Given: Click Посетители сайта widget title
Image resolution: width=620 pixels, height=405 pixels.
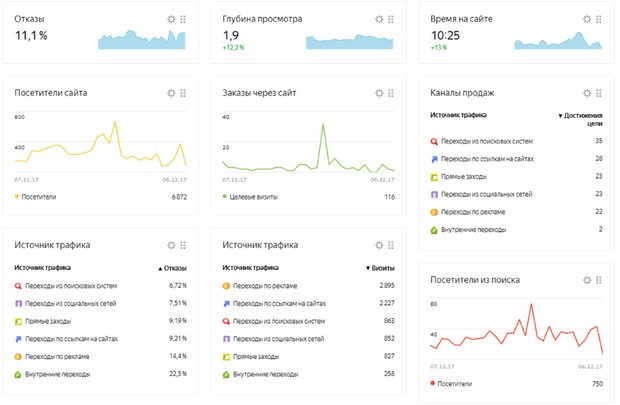Looking at the screenshot, I should [51, 93].
